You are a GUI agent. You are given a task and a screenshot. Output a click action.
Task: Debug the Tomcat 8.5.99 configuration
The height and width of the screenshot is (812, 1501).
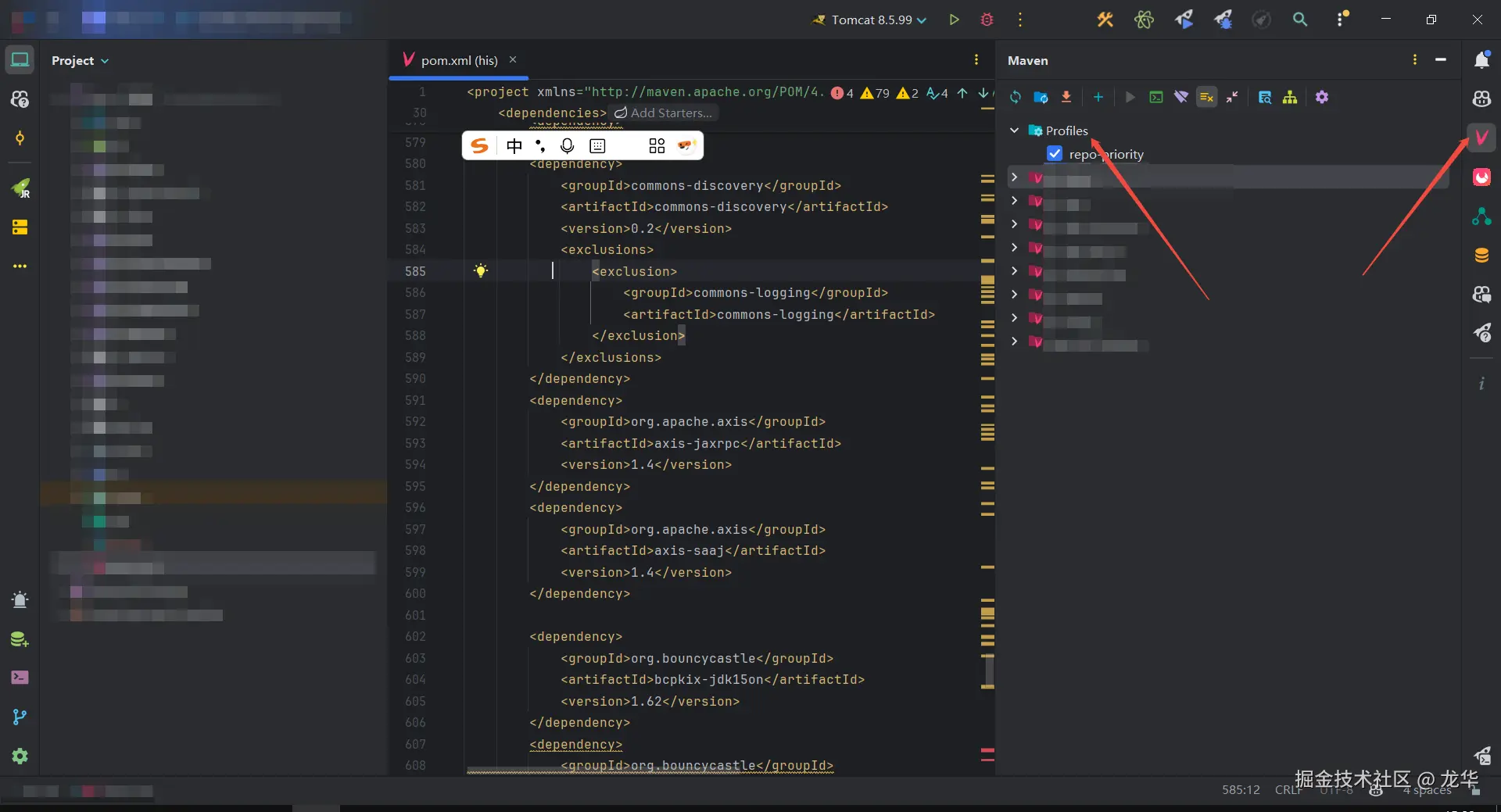[987, 20]
